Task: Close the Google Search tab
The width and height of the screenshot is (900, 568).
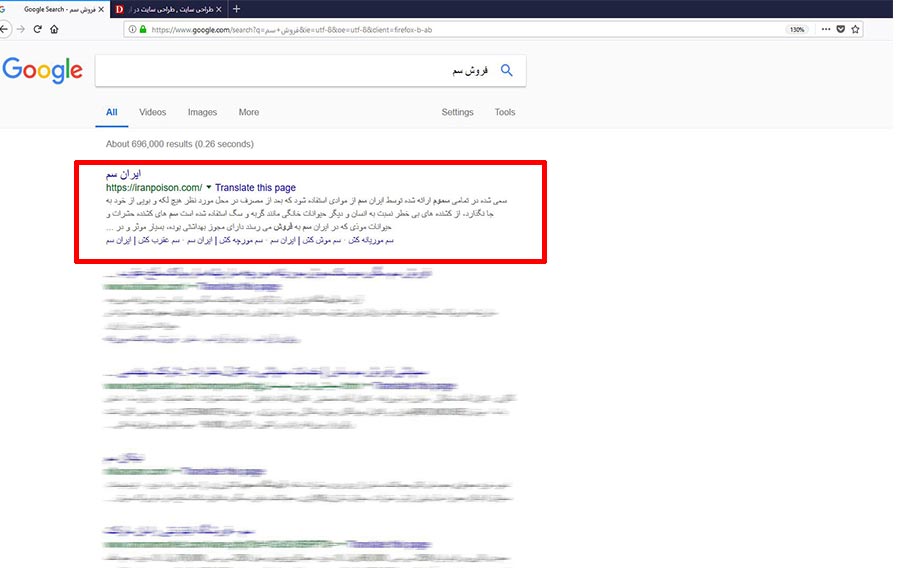Action: [x=102, y=9]
